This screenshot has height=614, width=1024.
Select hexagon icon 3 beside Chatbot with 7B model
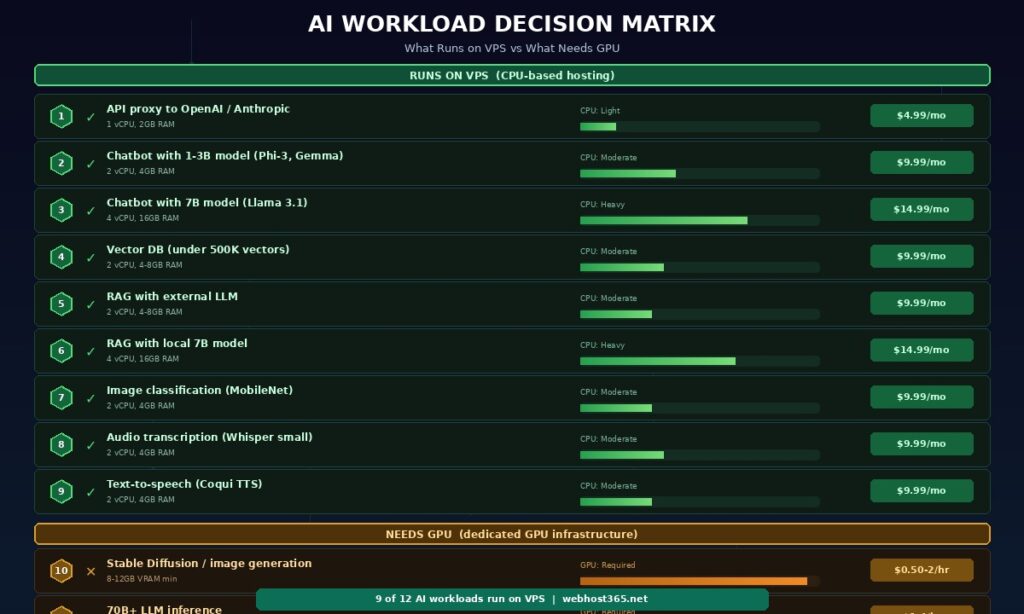click(x=61, y=210)
